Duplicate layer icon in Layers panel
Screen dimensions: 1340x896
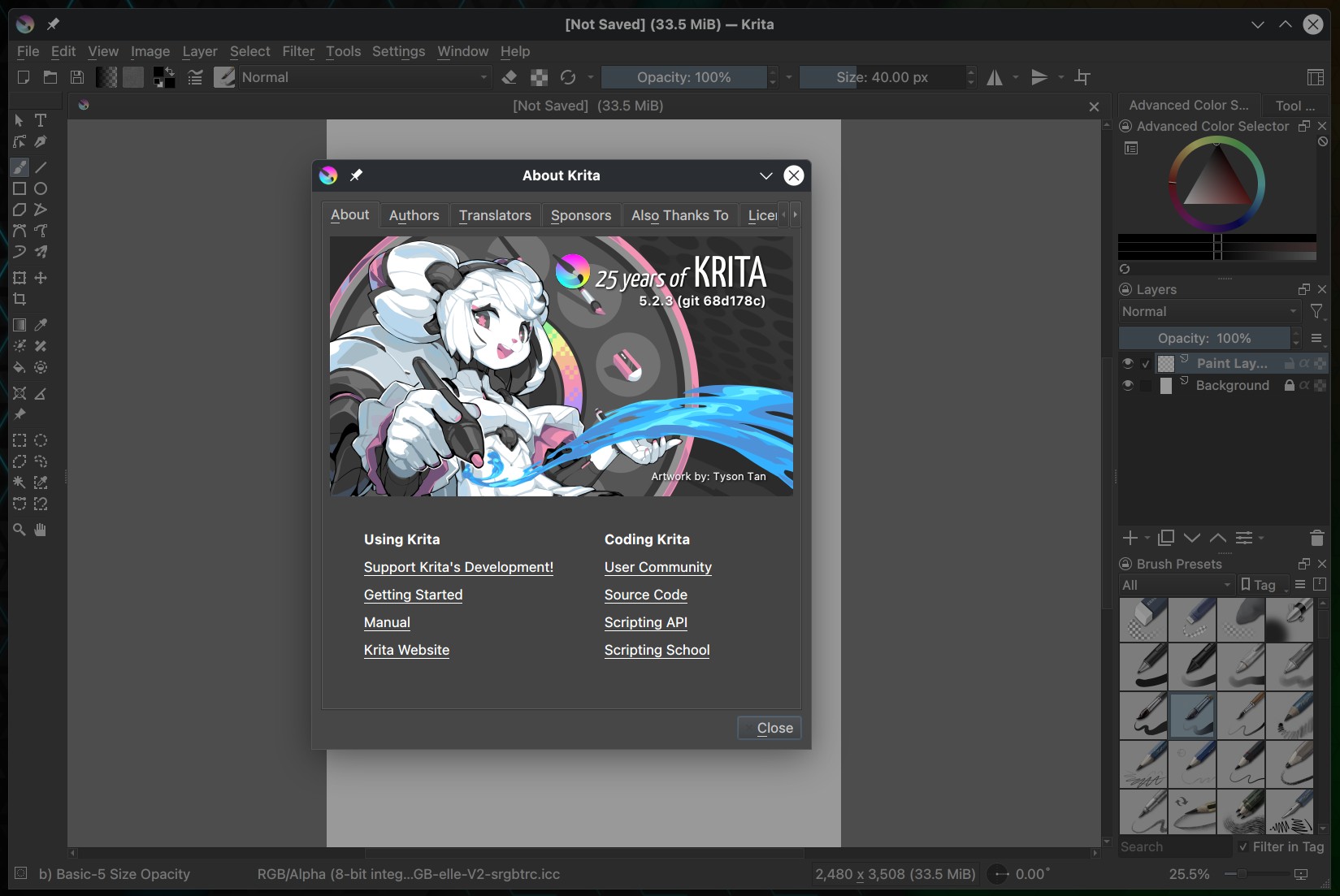pyautogui.click(x=1166, y=538)
